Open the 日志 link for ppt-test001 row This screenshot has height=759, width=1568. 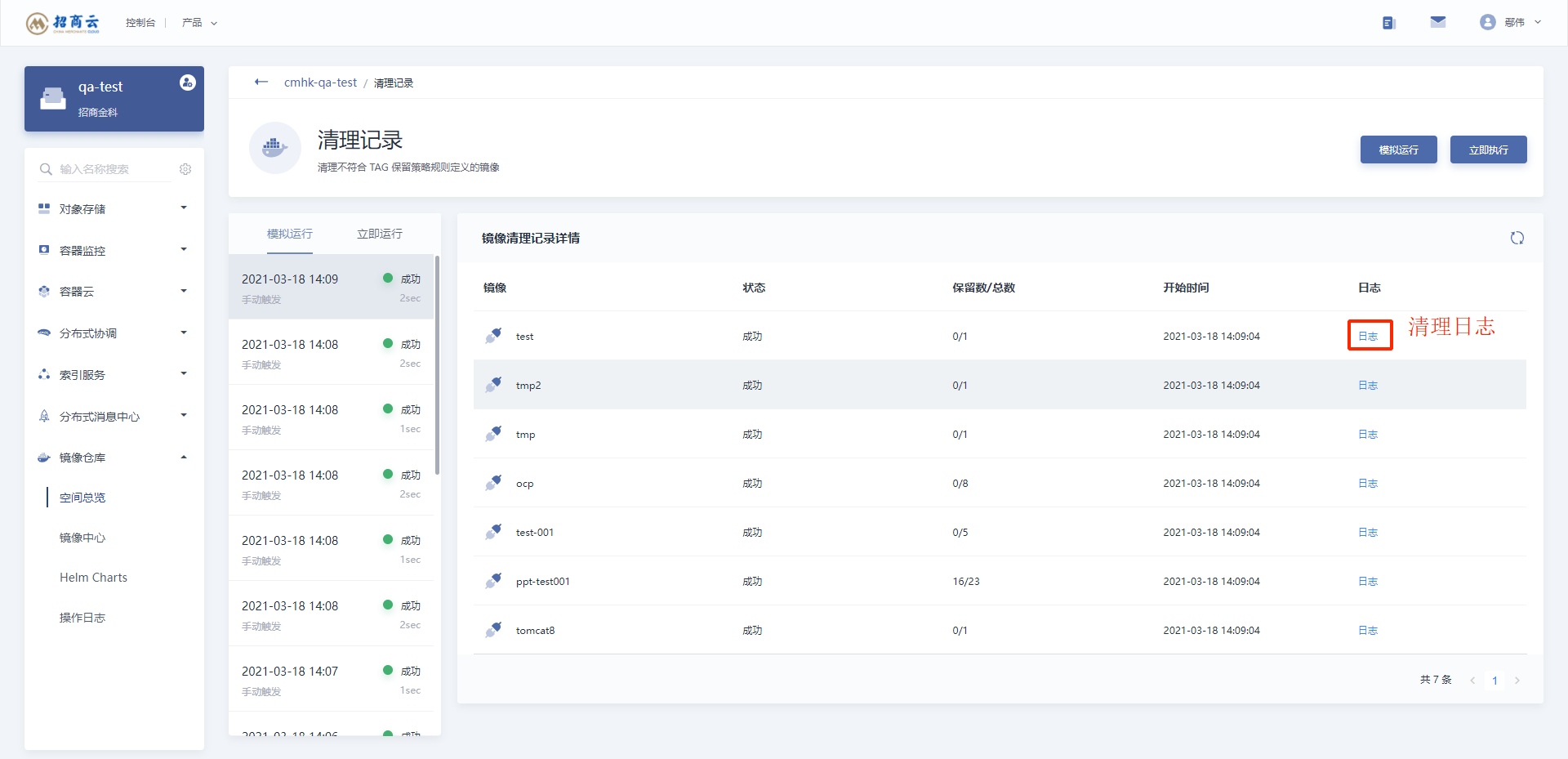click(1368, 581)
